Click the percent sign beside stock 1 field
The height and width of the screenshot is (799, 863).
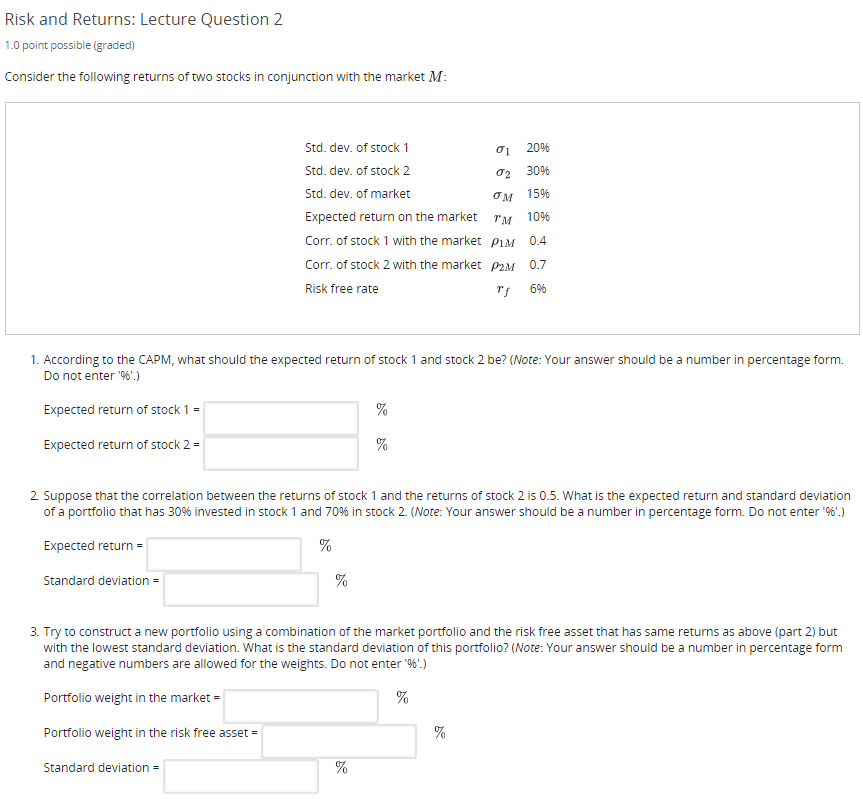coord(379,409)
